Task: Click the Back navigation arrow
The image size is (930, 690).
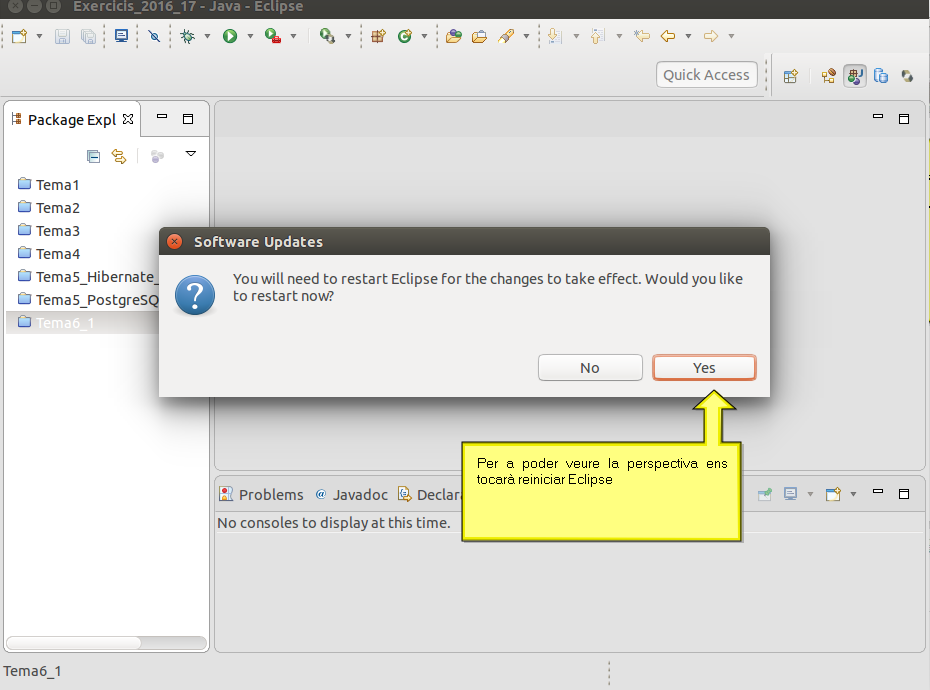Action: point(668,36)
